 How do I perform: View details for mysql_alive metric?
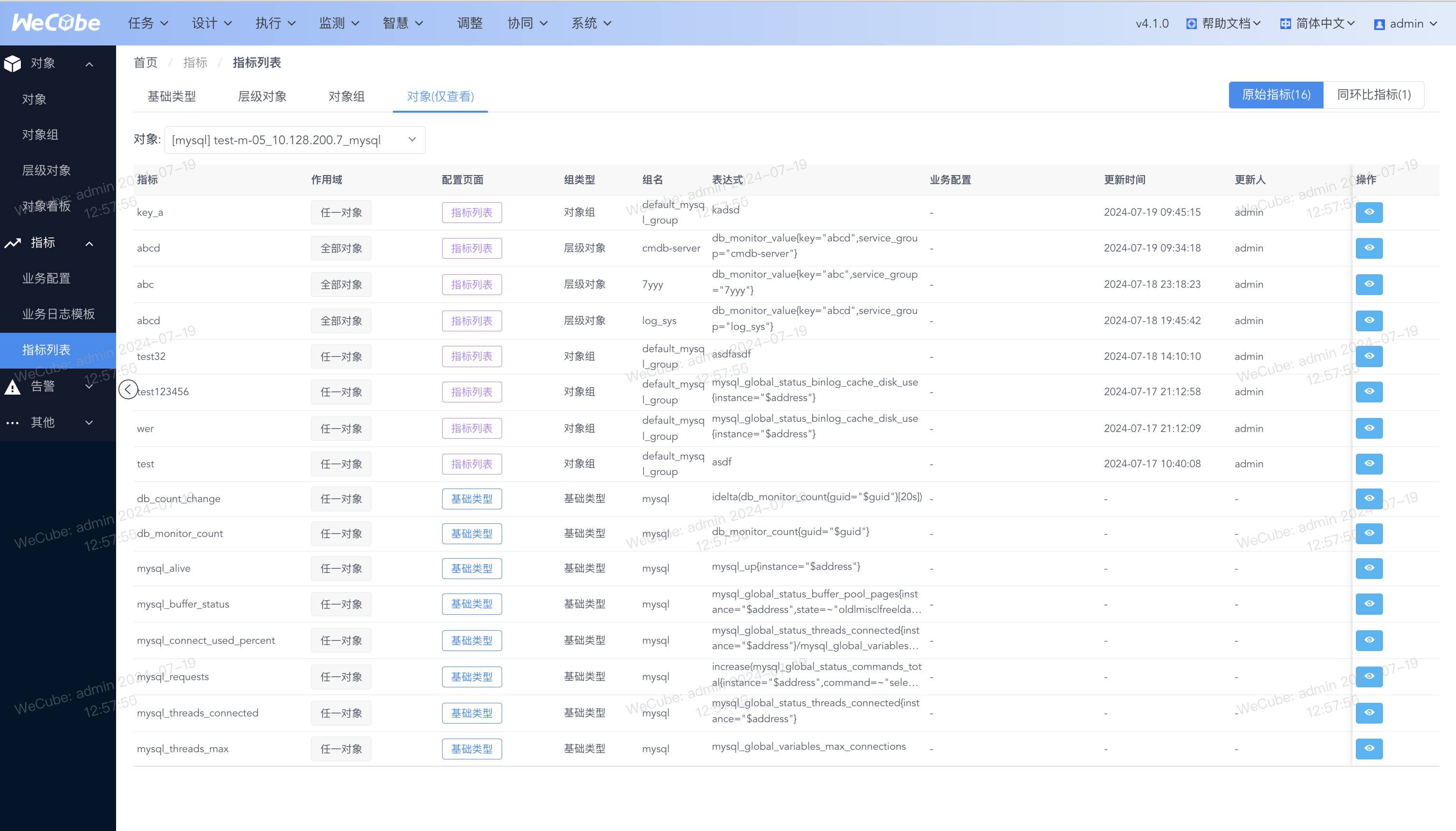1368,568
